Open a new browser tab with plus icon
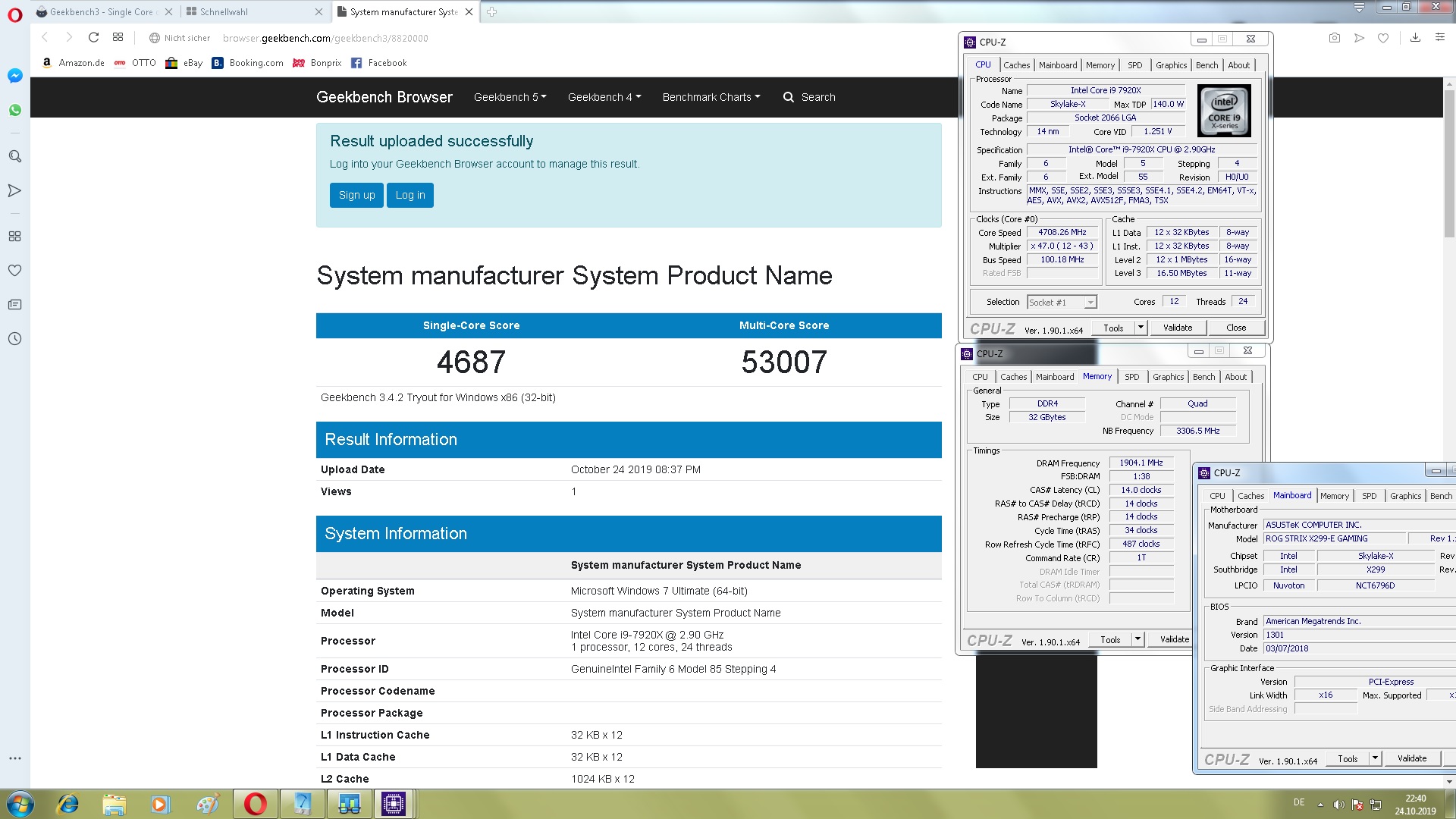1456x819 pixels. (491, 11)
